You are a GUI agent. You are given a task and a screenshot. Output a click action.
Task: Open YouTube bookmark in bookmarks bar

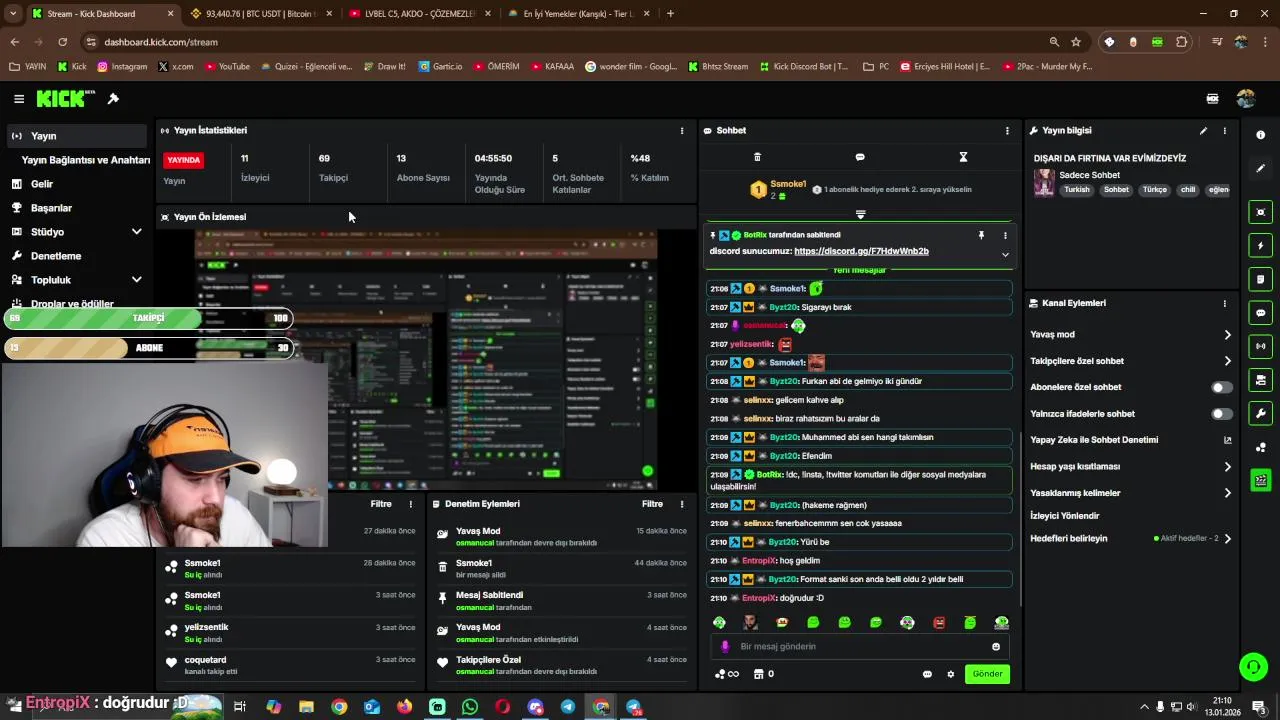pos(227,67)
